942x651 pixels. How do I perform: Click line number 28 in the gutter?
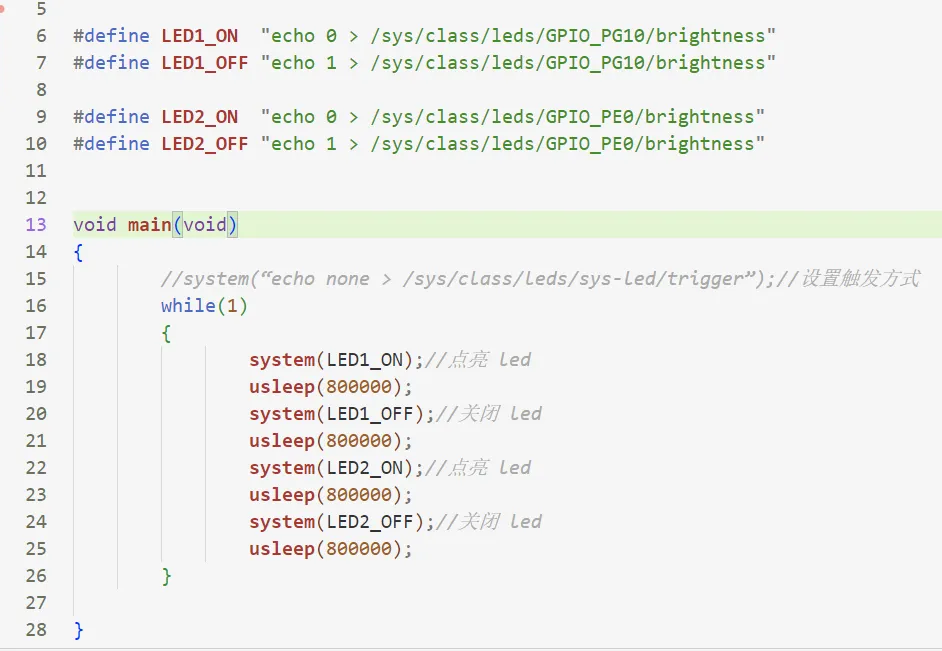(x=35, y=630)
